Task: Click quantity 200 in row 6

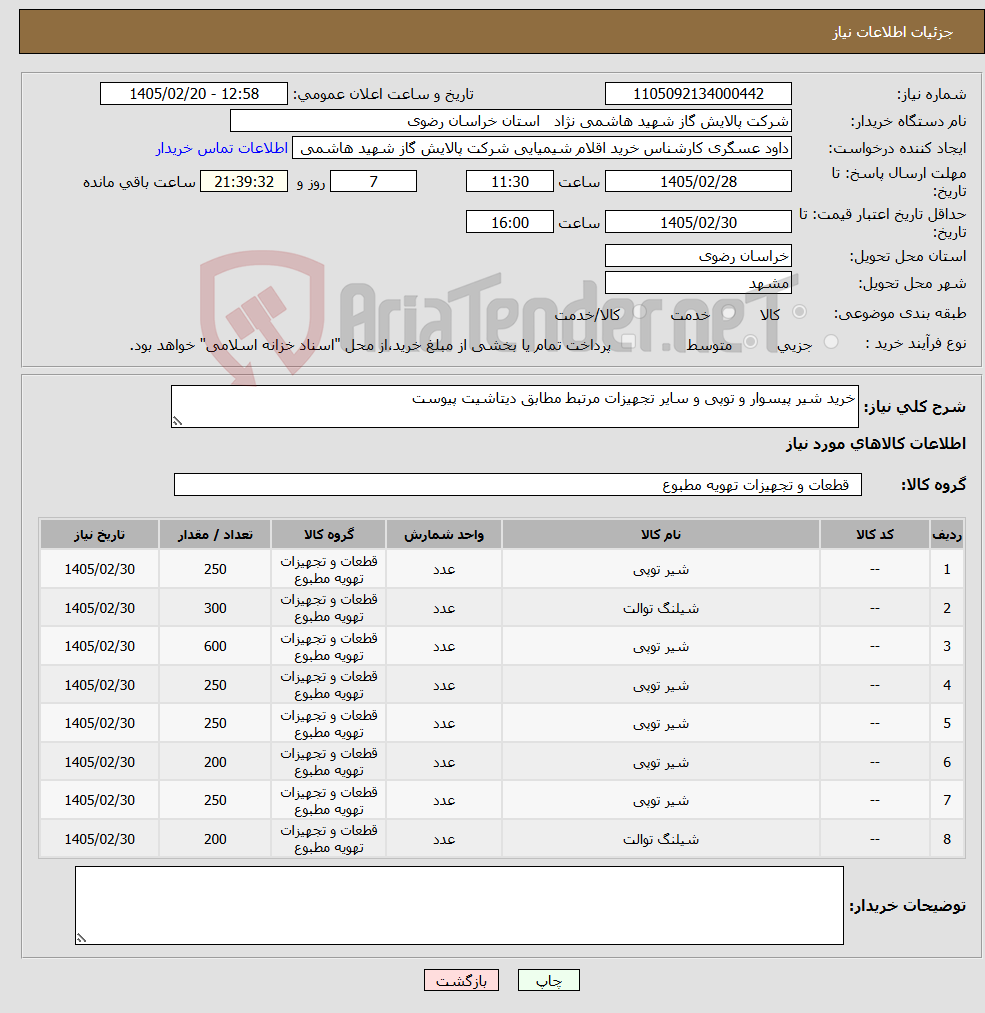Action: (x=215, y=762)
